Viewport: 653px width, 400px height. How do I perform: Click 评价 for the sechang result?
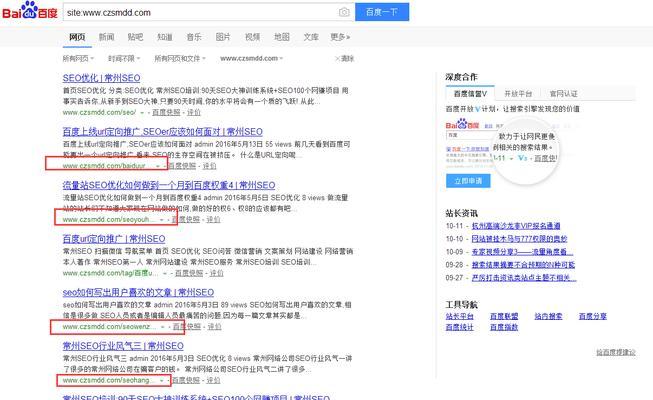[x=214, y=380]
